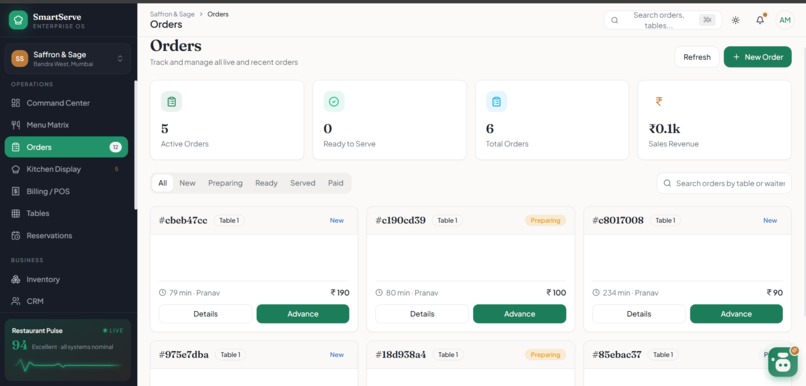Image resolution: width=806 pixels, height=386 pixels.
Task: Click the Reservations calendar icon
Action: click(x=16, y=235)
